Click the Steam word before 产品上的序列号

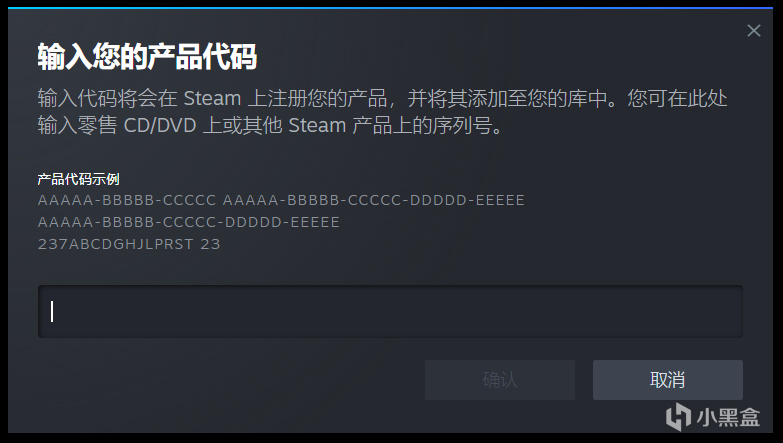click(x=317, y=125)
